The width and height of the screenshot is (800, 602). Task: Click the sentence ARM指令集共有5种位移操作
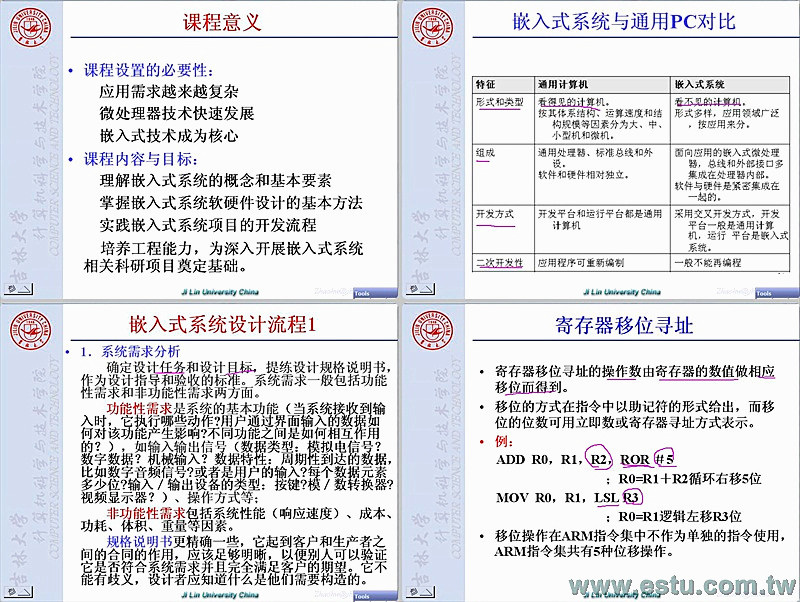(584, 551)
